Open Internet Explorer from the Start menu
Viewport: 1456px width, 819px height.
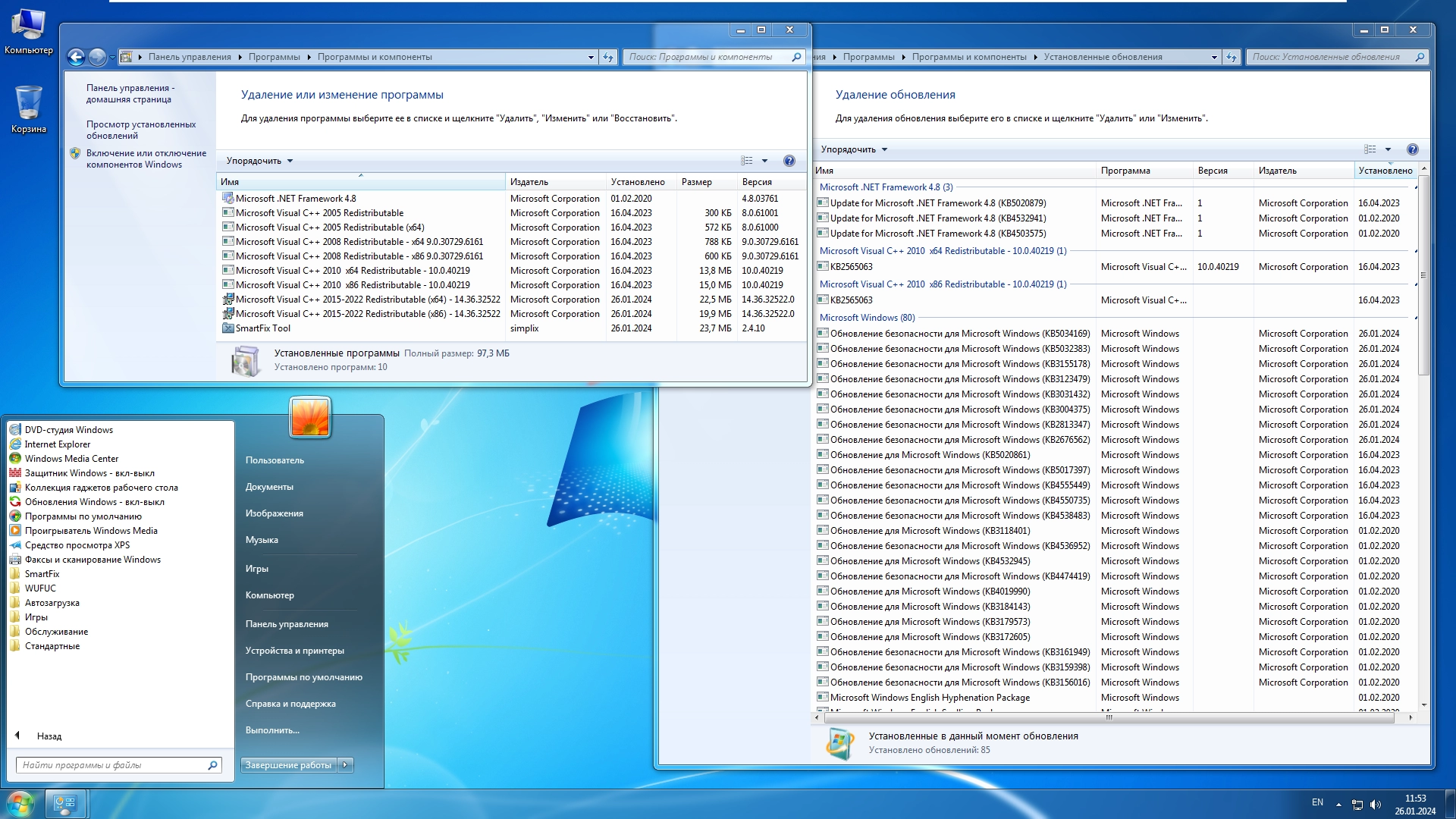click(57, 444)
